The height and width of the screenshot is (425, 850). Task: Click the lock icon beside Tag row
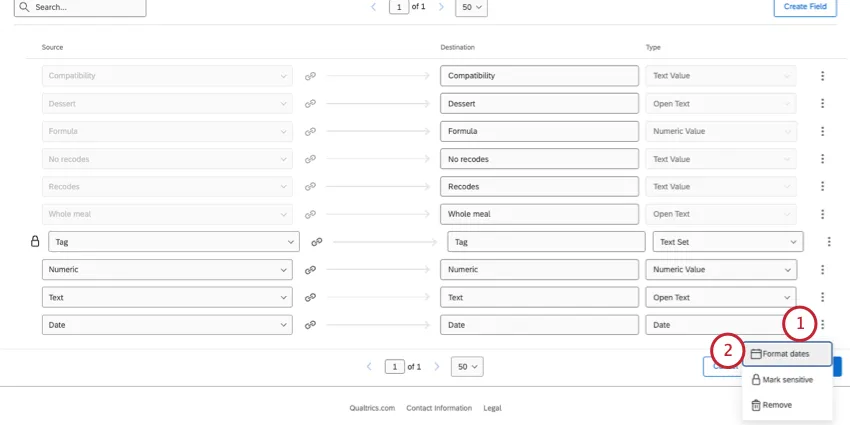[x=35, y=241]
